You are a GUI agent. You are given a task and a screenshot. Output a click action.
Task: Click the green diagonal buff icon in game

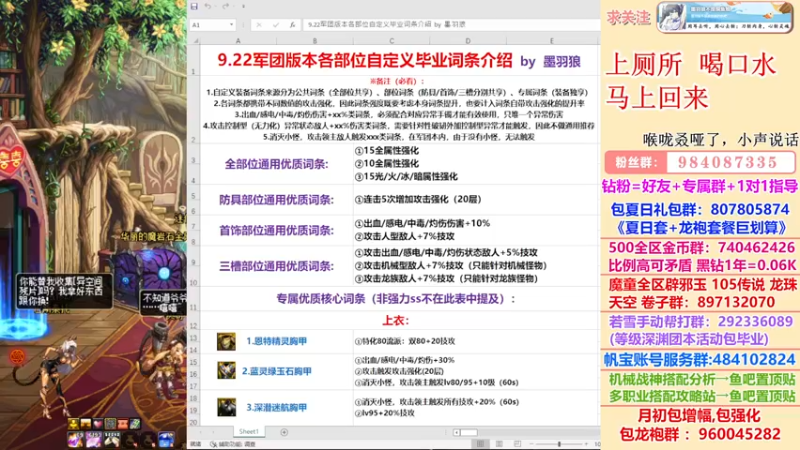[x=135, y=423]
